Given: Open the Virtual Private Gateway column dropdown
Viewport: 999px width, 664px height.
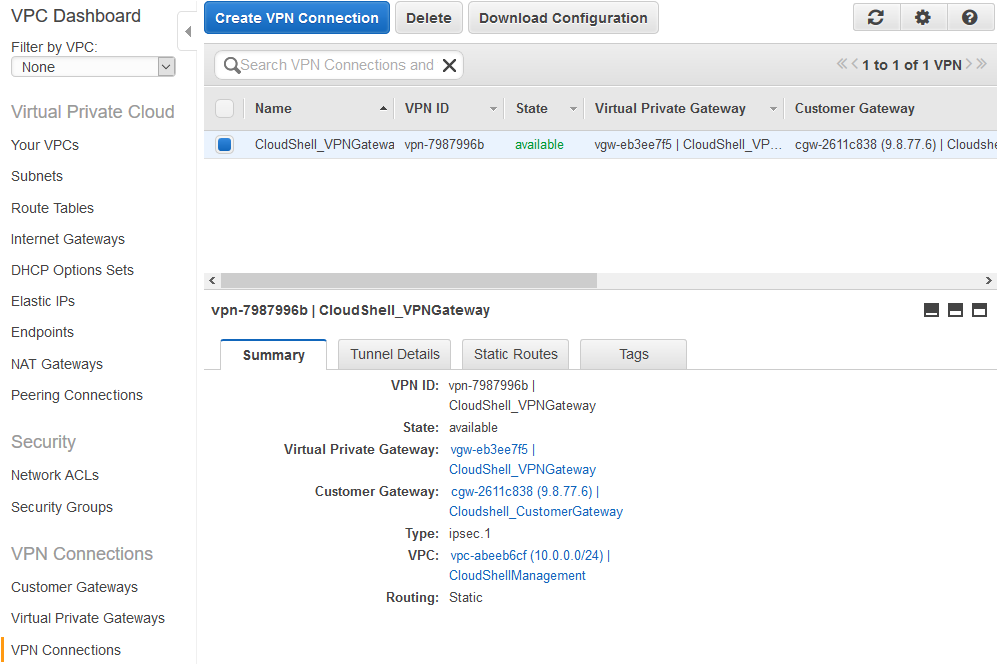Looking at the screenshot, I should (x=773, y=109).
